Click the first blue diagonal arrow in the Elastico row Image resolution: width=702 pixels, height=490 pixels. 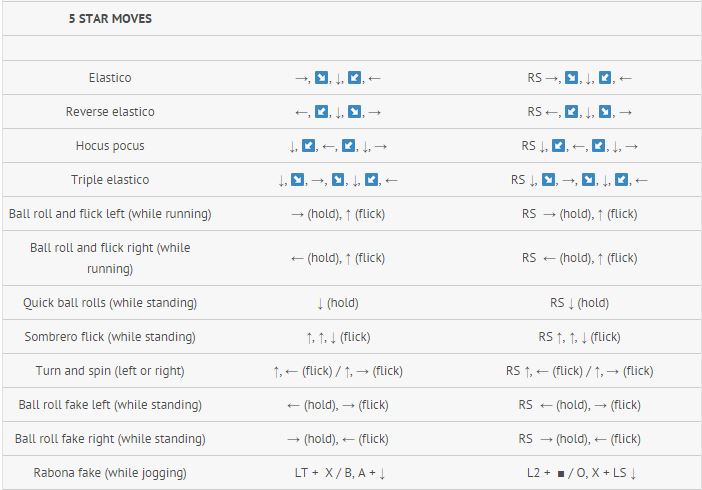click(321, 77)
